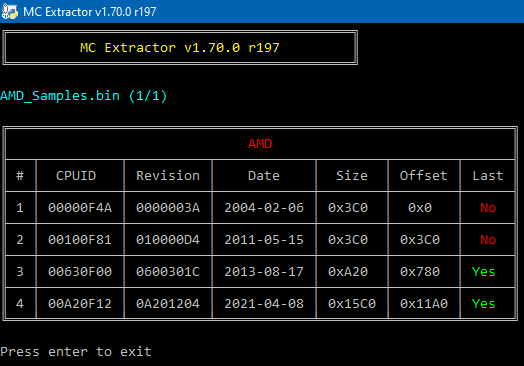
Task: Click date '2011-05-15'
Action: pyautogui.click(x=264, y=240)
